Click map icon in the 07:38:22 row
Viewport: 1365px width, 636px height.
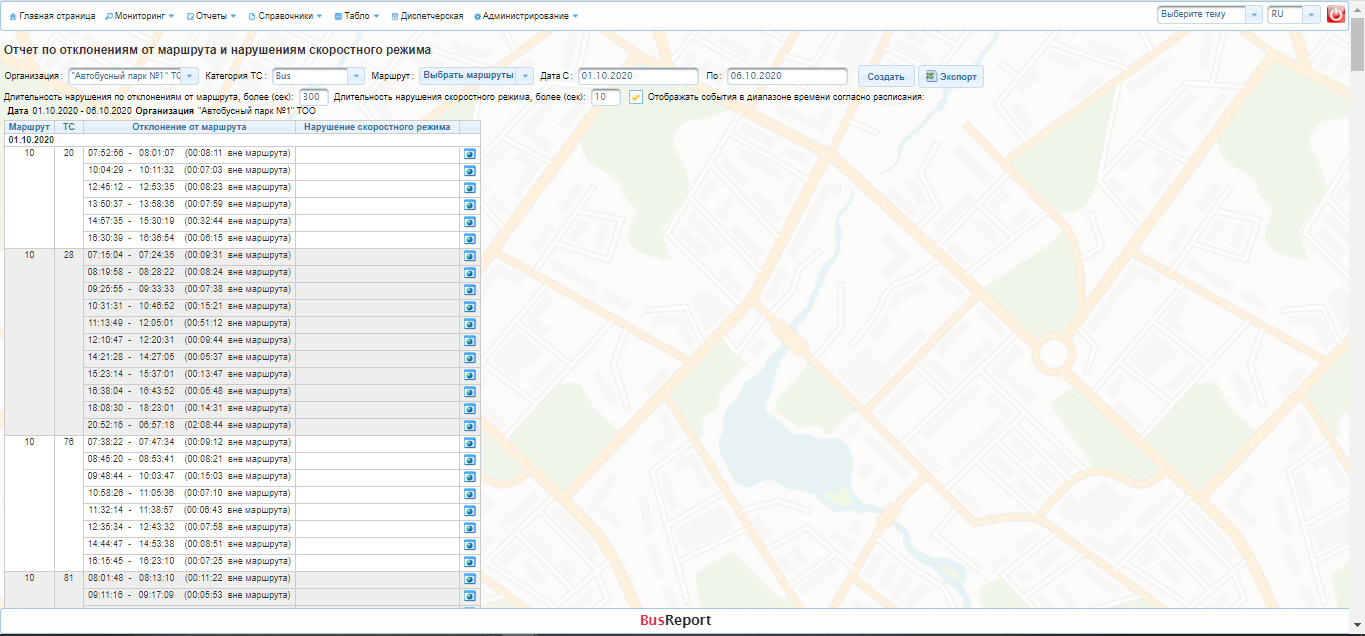coord(470,443)
